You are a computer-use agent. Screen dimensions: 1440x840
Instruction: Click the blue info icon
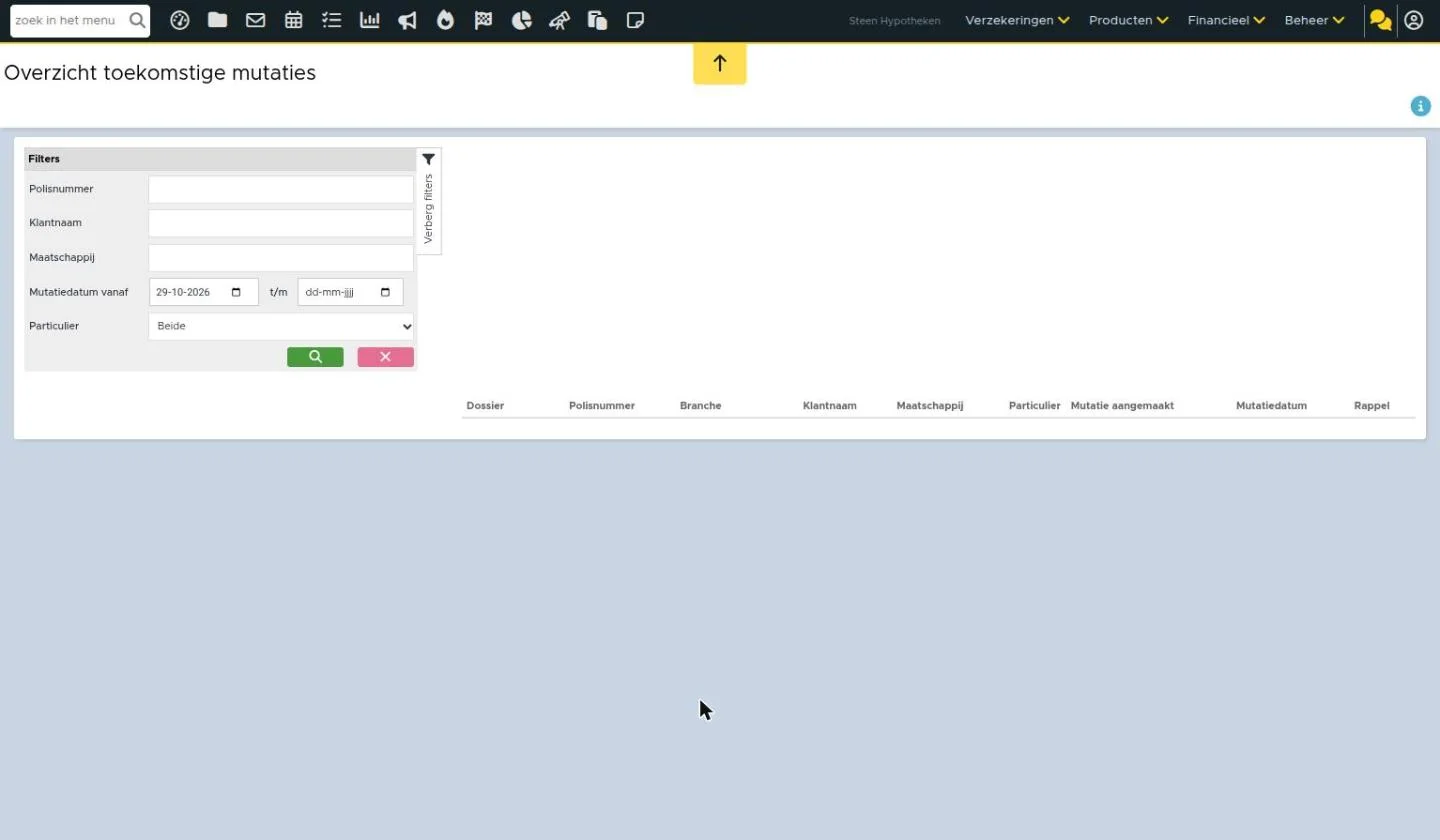1421,106
